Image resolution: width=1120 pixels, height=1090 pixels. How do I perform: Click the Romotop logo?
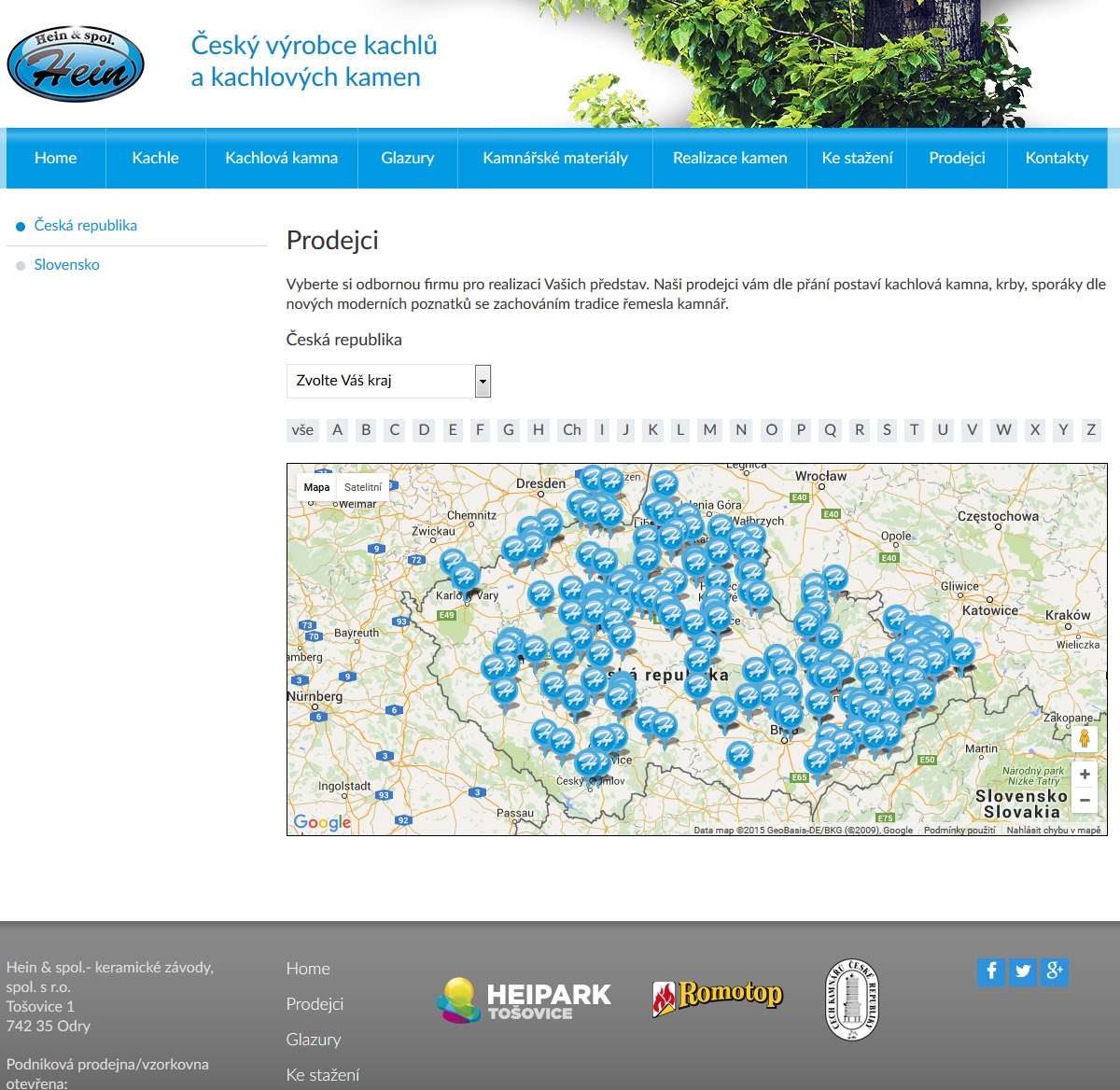(717, 997)
